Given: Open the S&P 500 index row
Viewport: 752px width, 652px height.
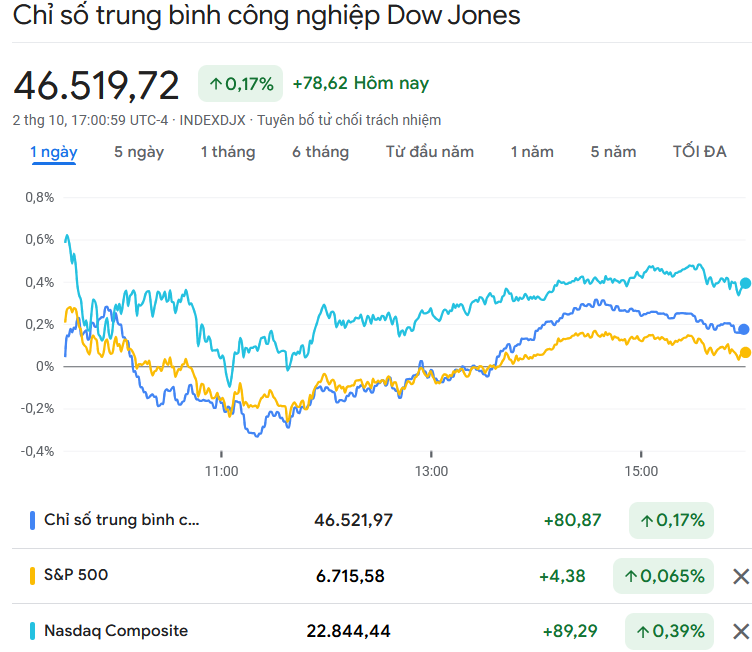Looking at the screenshot, I should tap(76, 575).
